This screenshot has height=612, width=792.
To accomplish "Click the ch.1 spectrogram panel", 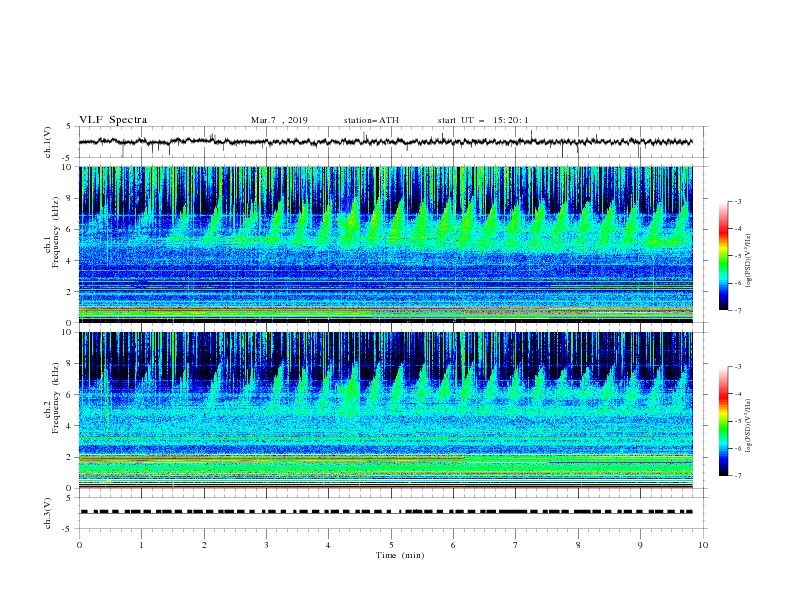I will (x=386, y=244).
